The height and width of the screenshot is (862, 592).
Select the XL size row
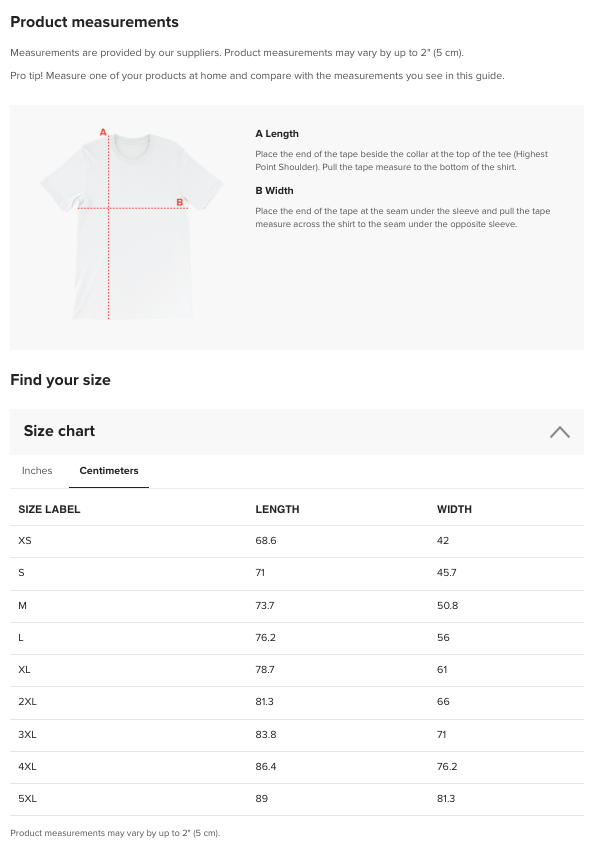click(x=297, y=670)
